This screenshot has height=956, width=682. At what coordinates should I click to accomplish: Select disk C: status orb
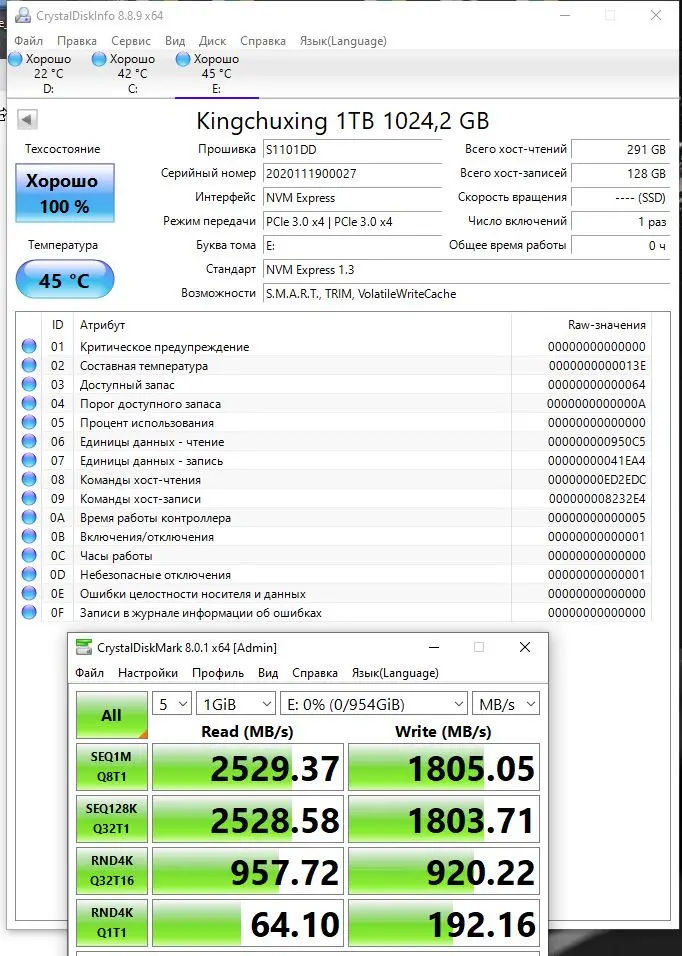tap(99, 59)
